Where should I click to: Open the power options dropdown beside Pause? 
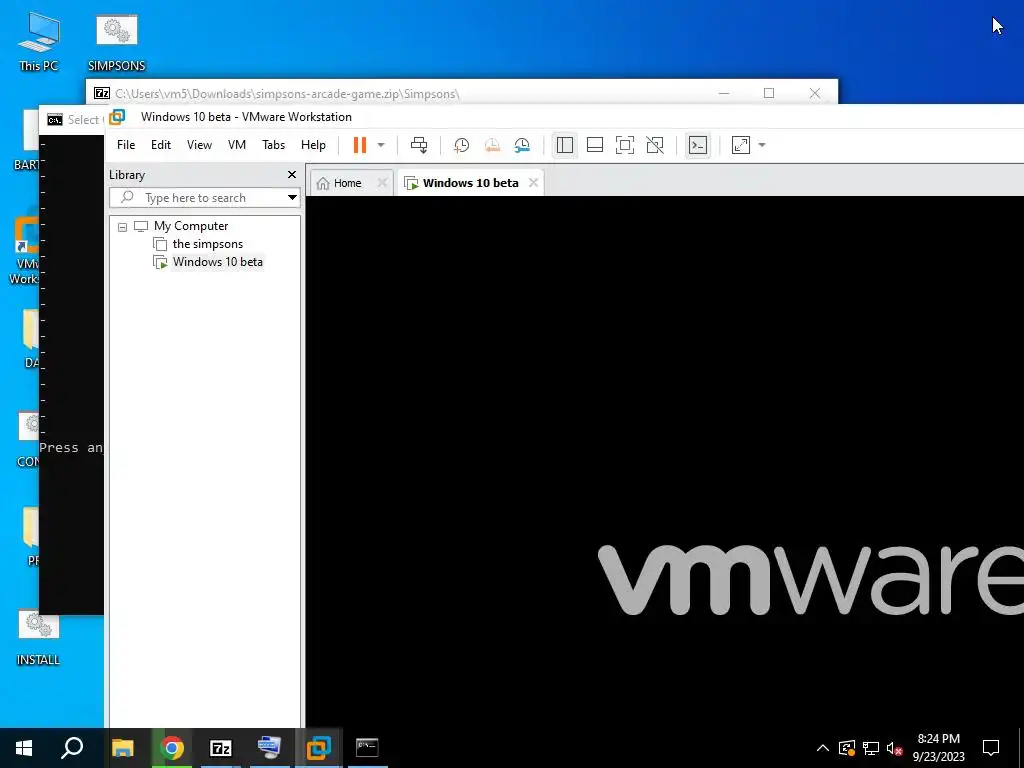click(381, 145)
